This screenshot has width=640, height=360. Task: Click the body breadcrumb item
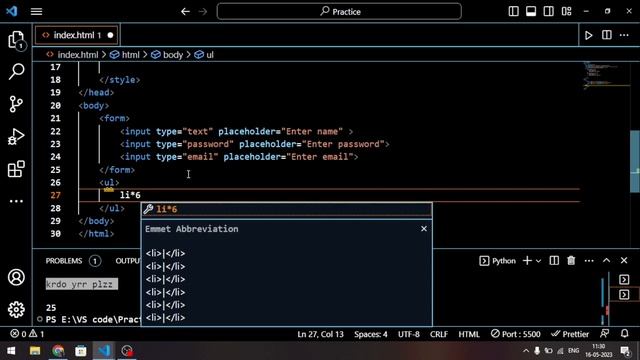pyautogui.click(x=167, y=55)
